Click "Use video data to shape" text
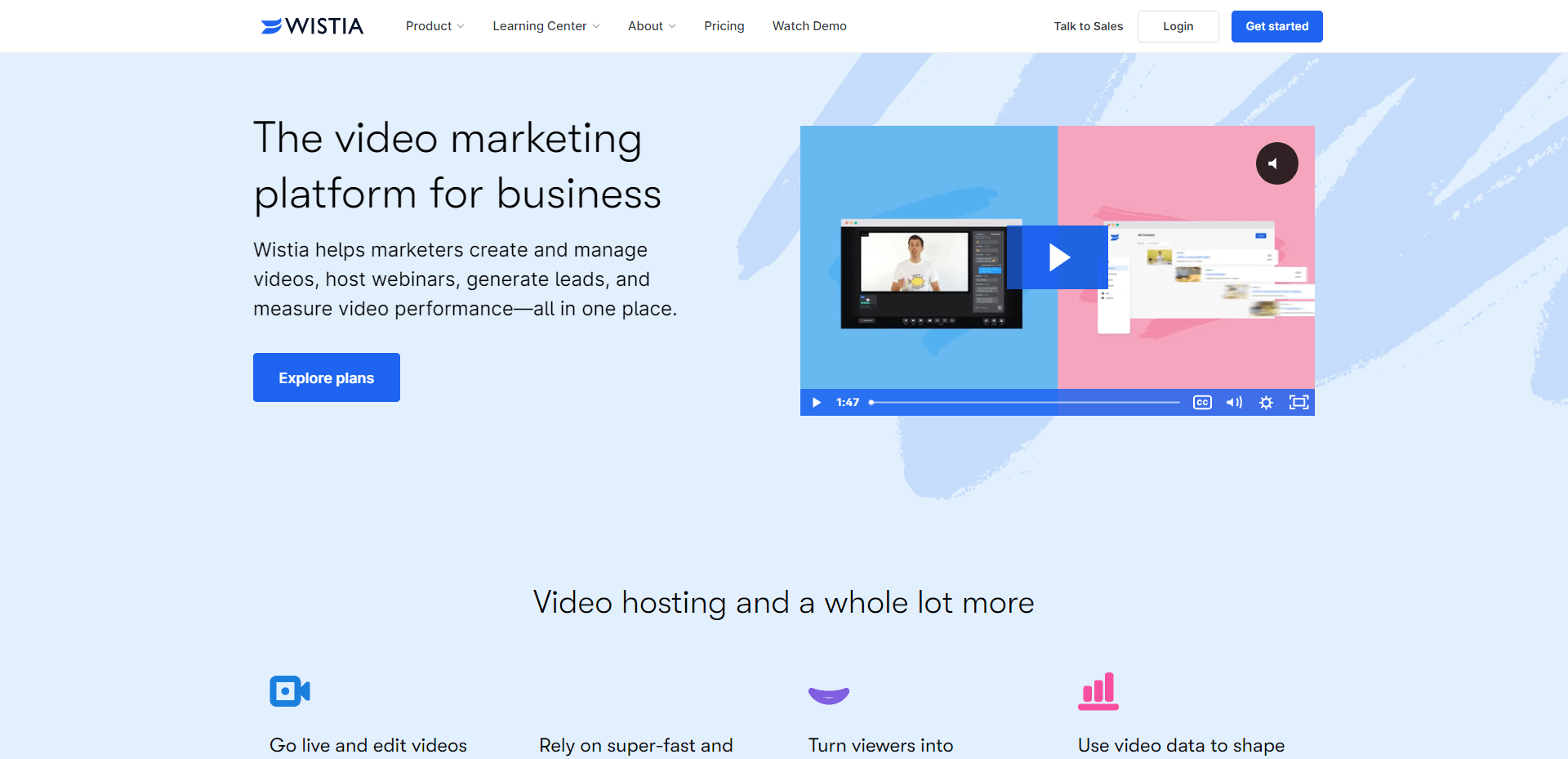The image size is (1568, 759). coord(1181,745)
